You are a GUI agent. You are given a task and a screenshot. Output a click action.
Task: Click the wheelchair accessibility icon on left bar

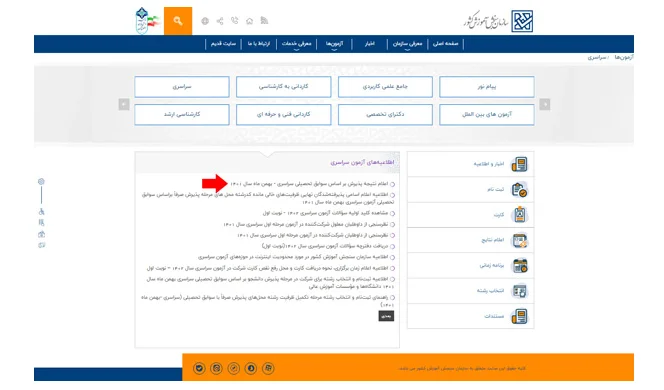pyautogui.click(x=42, y=211)
